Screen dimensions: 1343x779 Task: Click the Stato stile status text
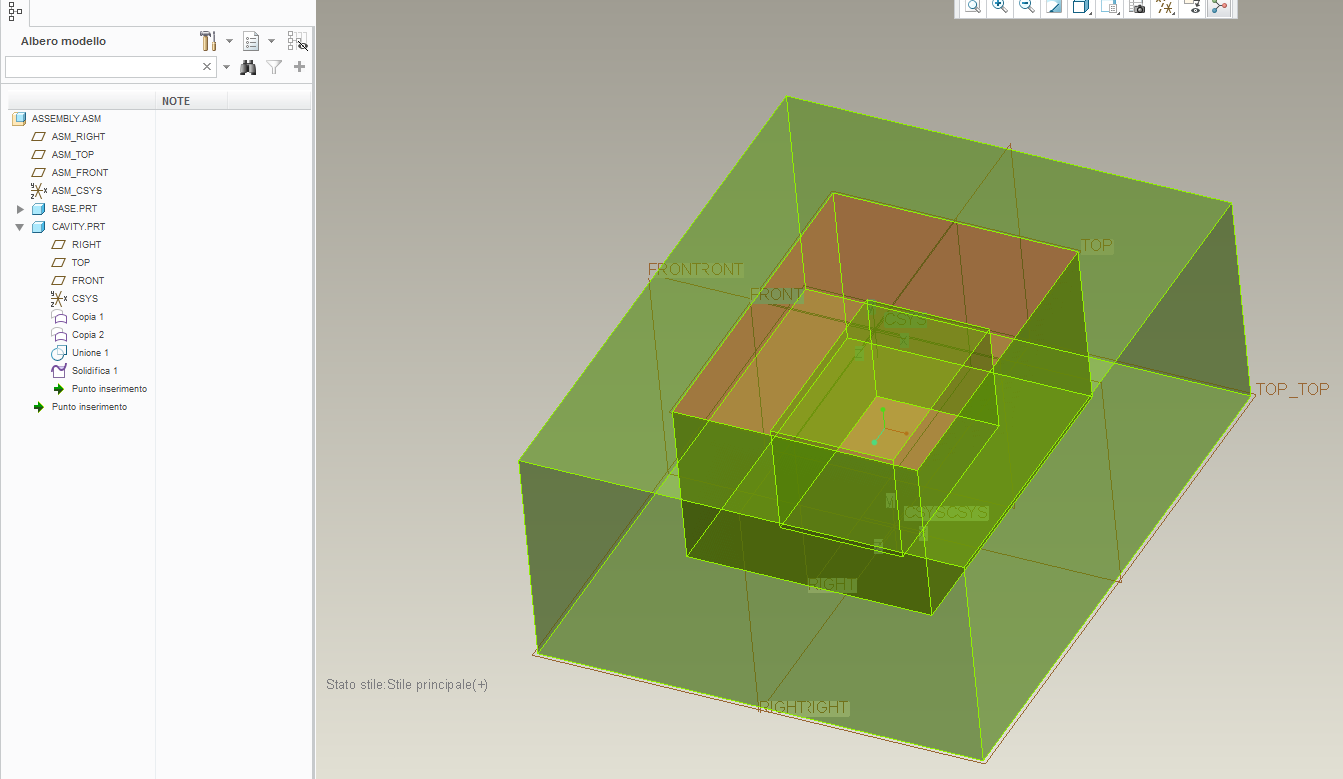(407, 685)
